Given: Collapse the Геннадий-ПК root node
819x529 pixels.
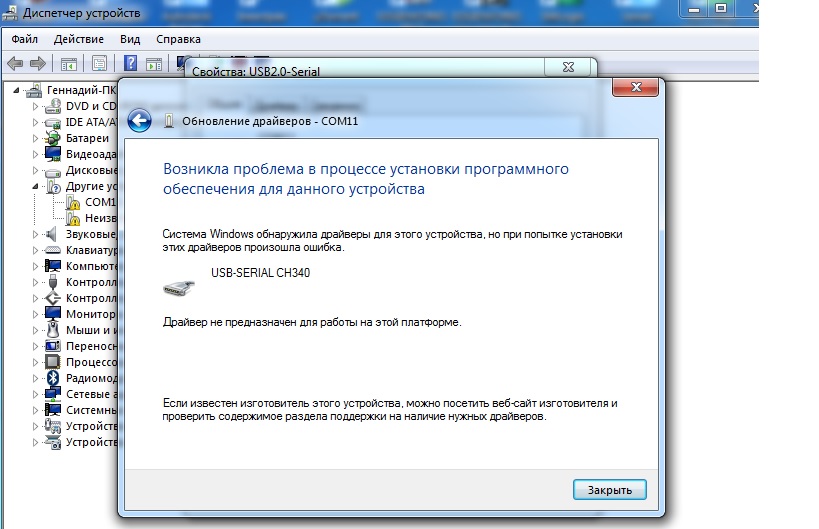Looking at the screenshot, I should pos(16,90).
